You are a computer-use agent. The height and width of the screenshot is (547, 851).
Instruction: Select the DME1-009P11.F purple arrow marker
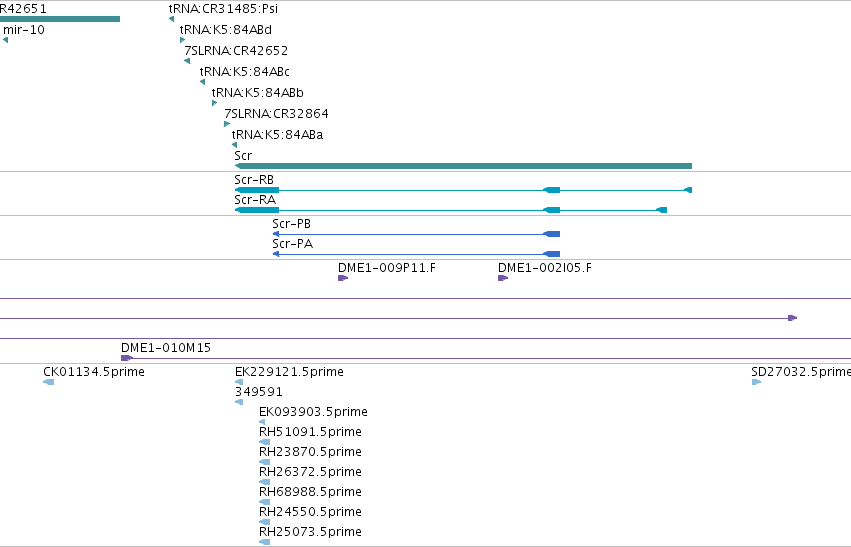(343, 278)
